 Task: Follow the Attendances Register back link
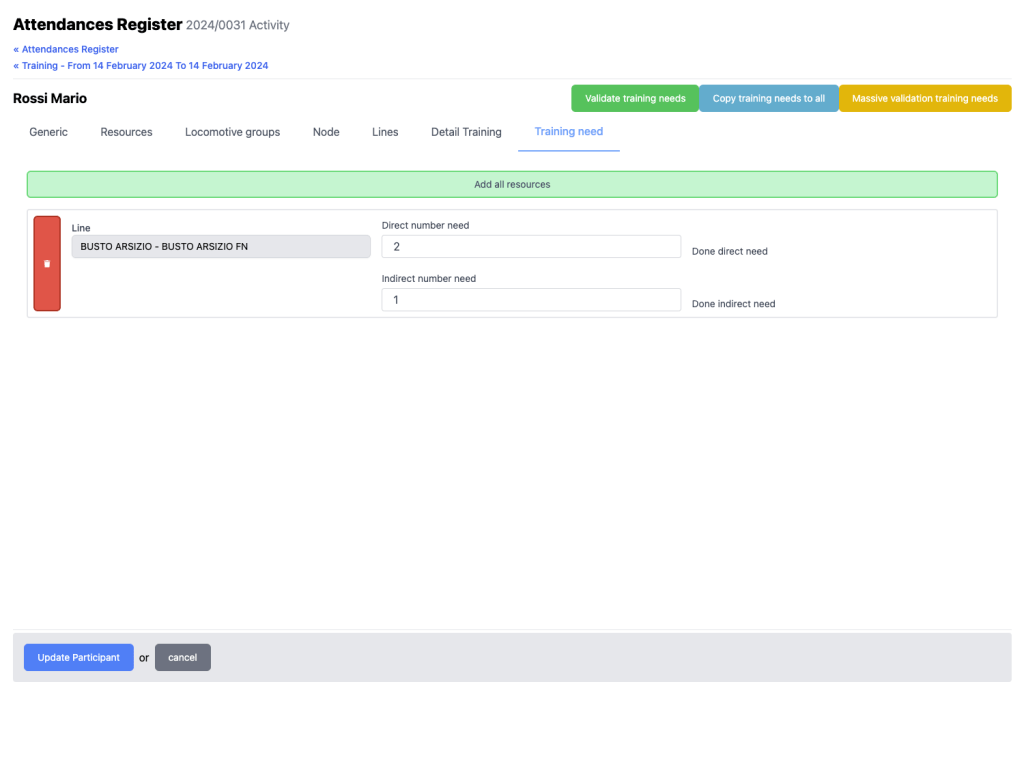pyautogui.click(x=66, y=49)
